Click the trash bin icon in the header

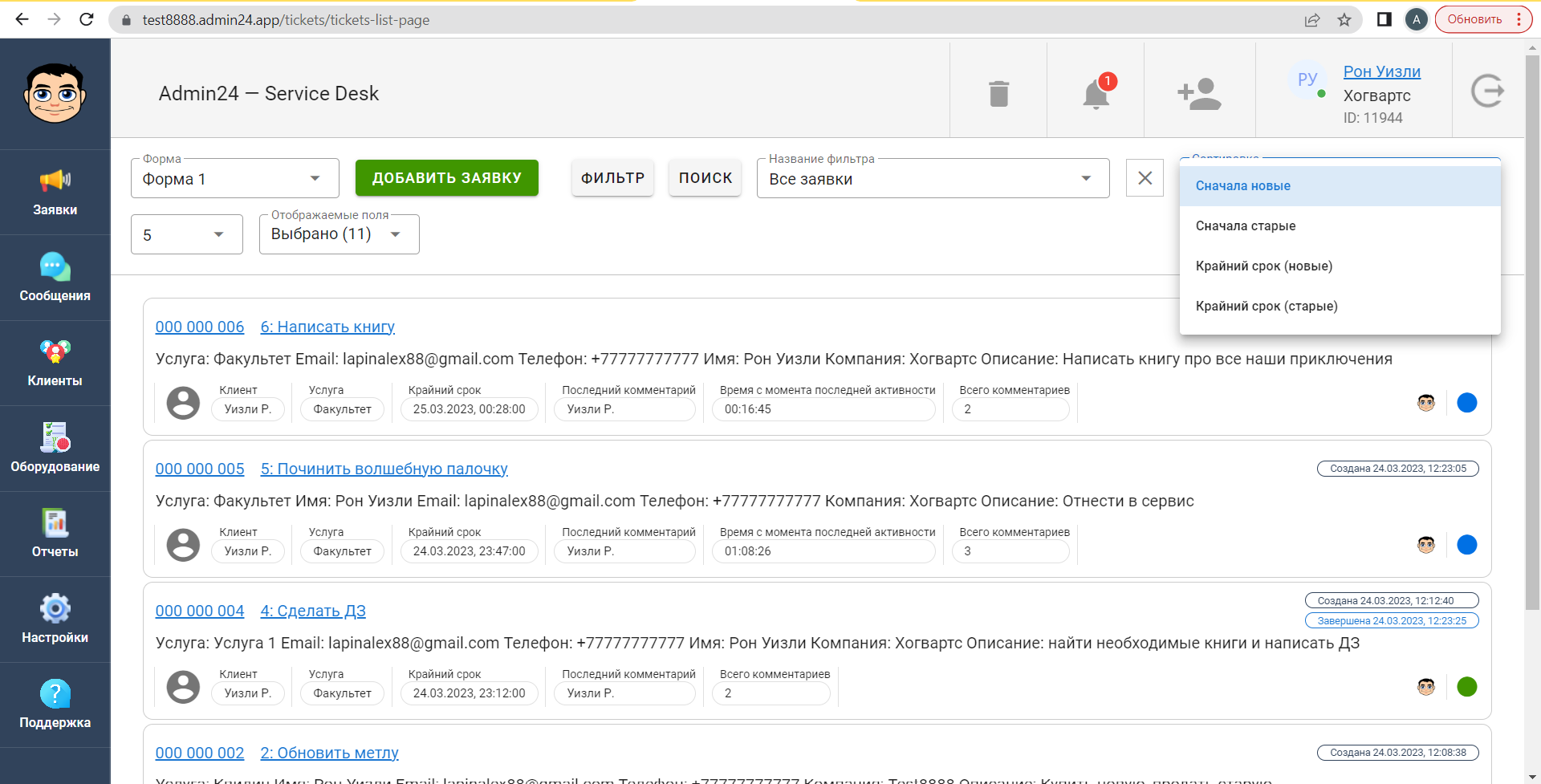pos(998,93)
